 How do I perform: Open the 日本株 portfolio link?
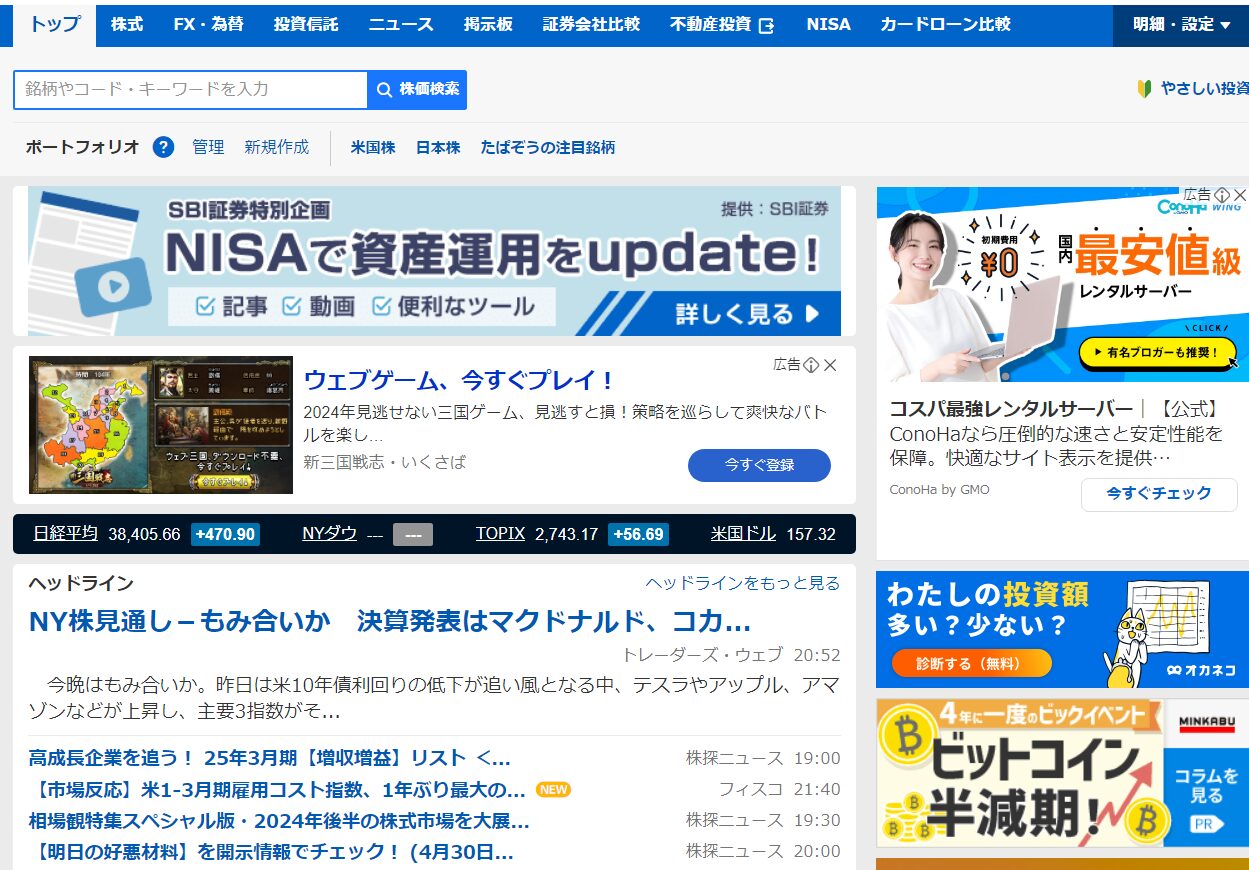[438, 147]
